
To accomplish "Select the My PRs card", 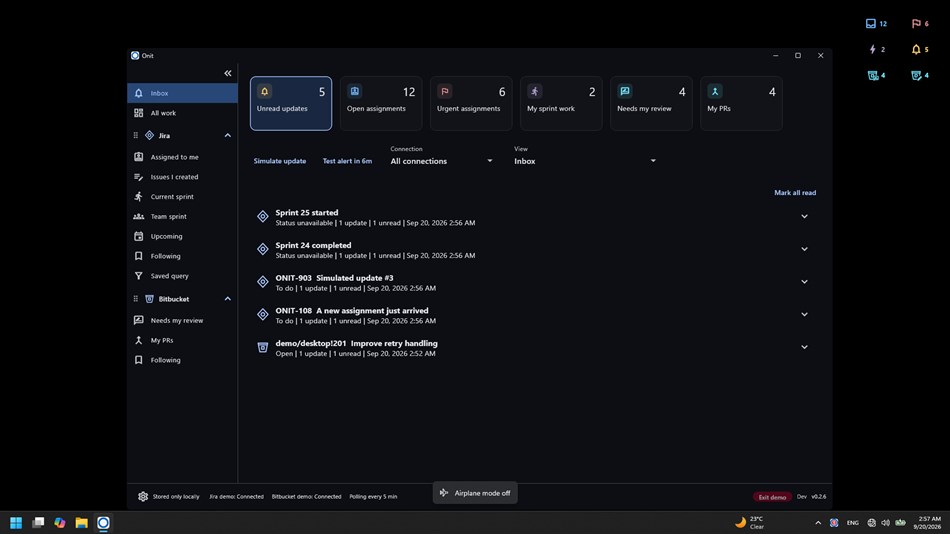I will pyautogui.click(x=742, y=103).
